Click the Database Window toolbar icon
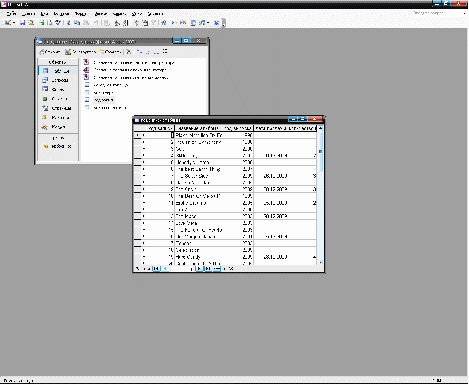This screenshot has height=385, width=469. tap(193, 23)
